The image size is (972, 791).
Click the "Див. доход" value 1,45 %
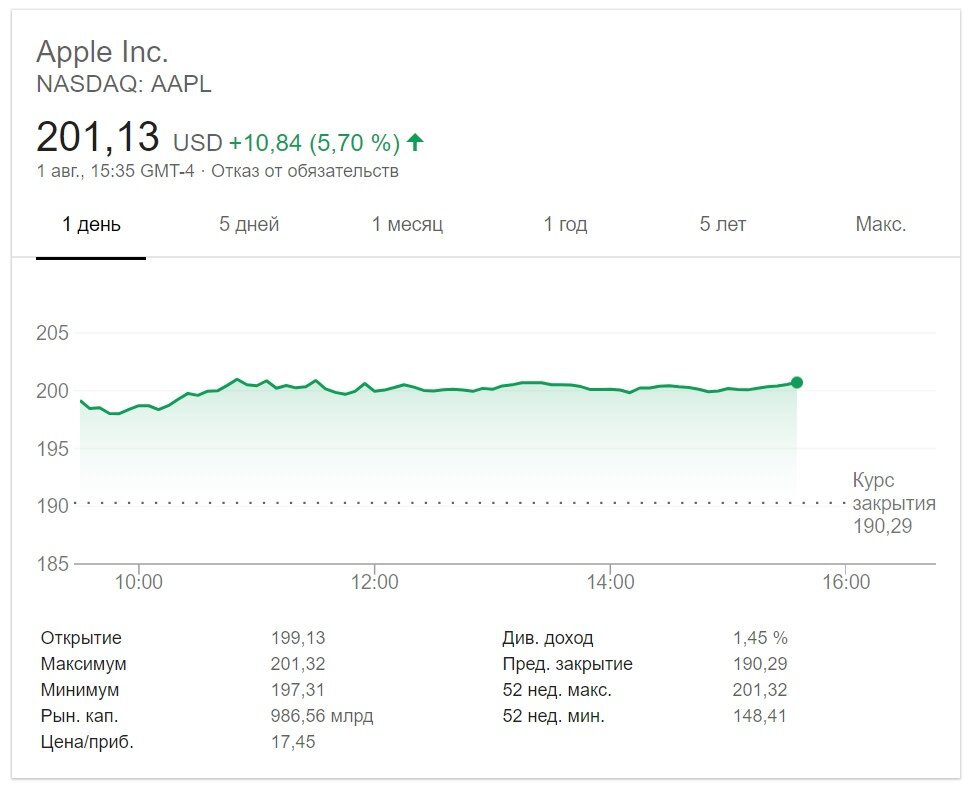(760, 638)
